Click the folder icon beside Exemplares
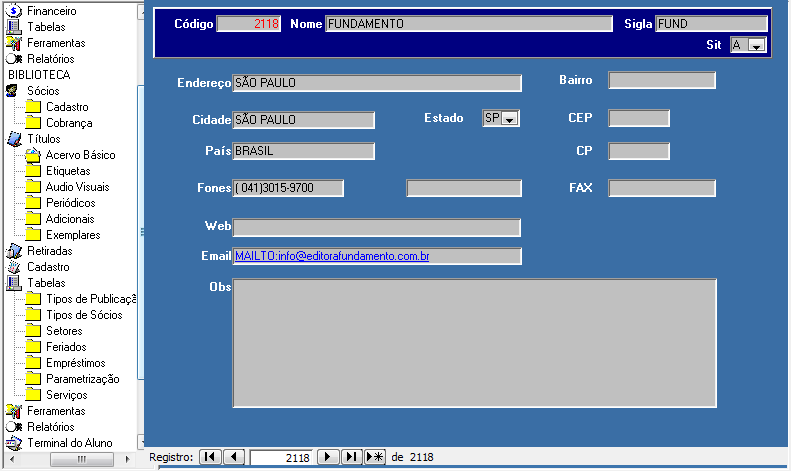 click(x=33, y=235)
